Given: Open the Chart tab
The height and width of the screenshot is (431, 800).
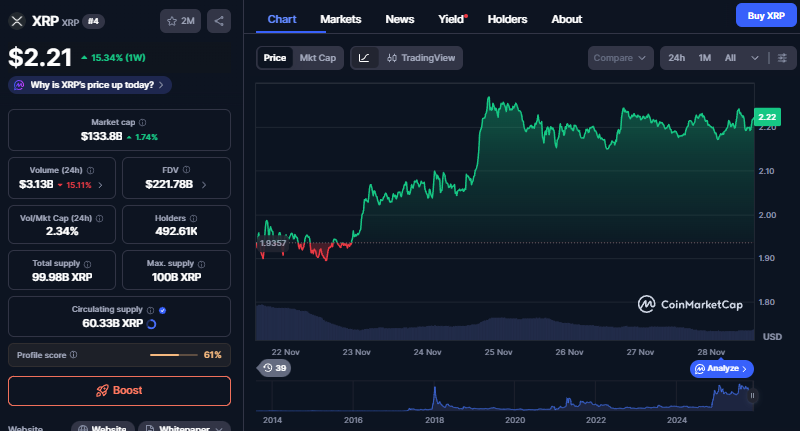Looking at the screenshot, I should click(282, 19).
